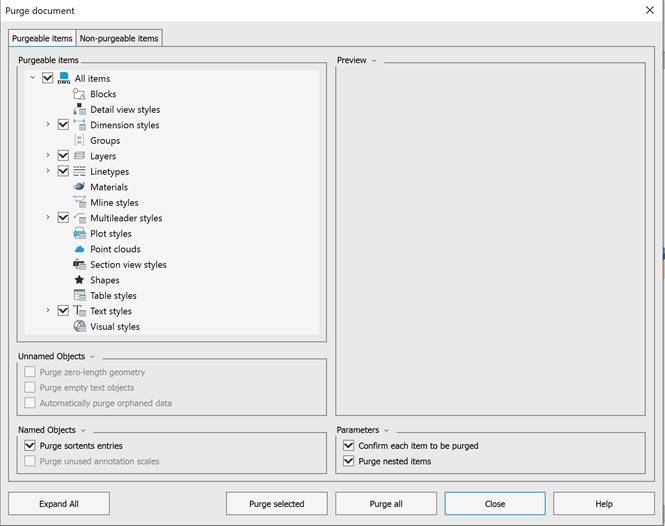This screenshot has width=665, height=526.
Task: Select the Groups row label
Action: click(105, 140)
